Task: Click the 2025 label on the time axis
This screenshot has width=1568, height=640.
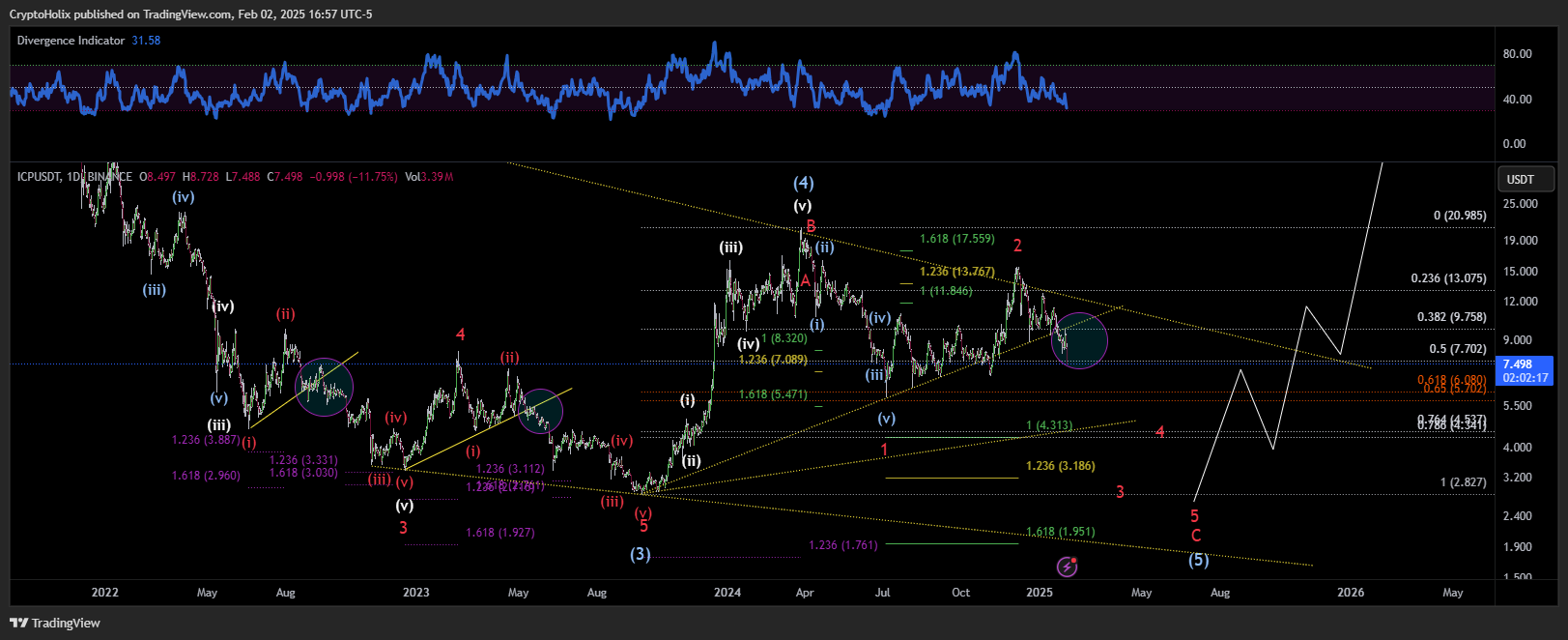Action: pyautogui.click(x=1040, y=593)
